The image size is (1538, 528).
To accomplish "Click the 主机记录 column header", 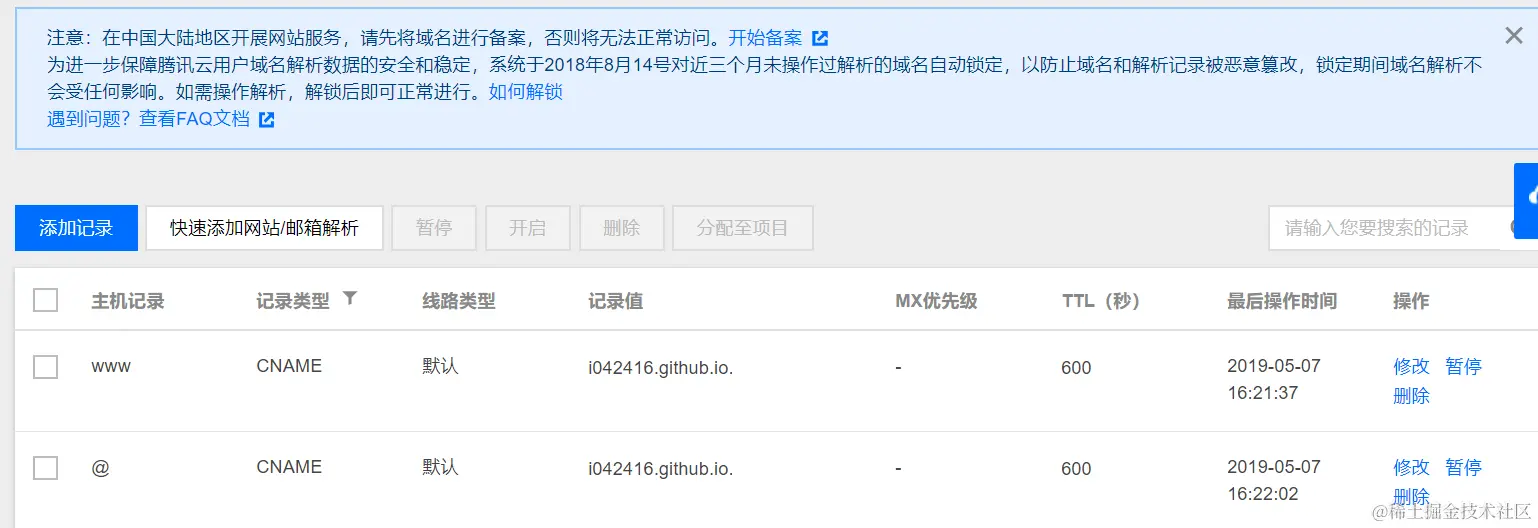I will (128, 301).
